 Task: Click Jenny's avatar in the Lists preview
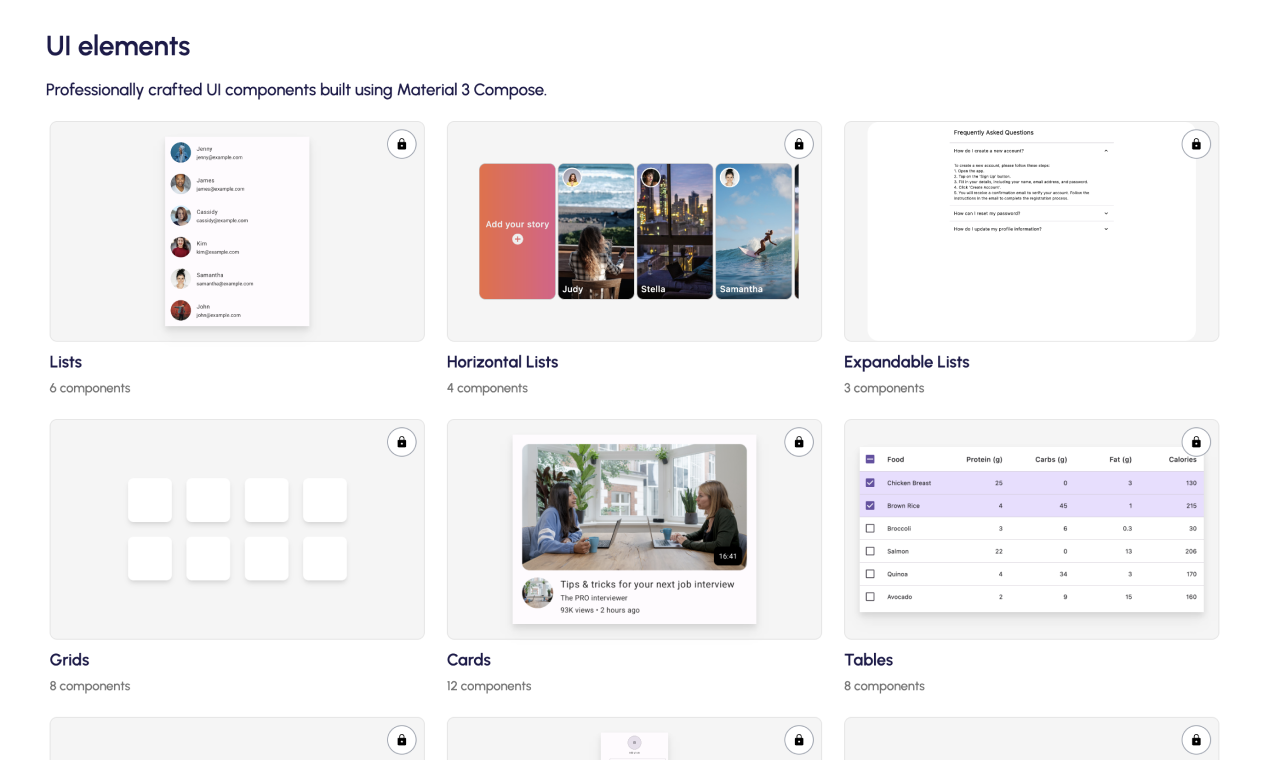coord(180,152)
